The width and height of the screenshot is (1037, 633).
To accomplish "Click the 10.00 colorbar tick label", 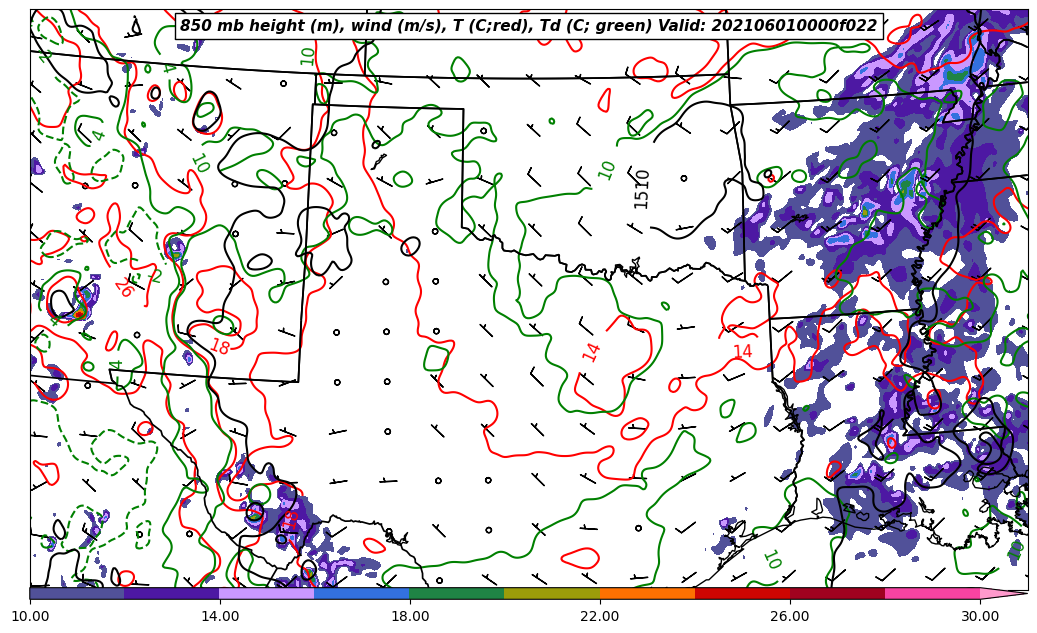I will 30,616.
